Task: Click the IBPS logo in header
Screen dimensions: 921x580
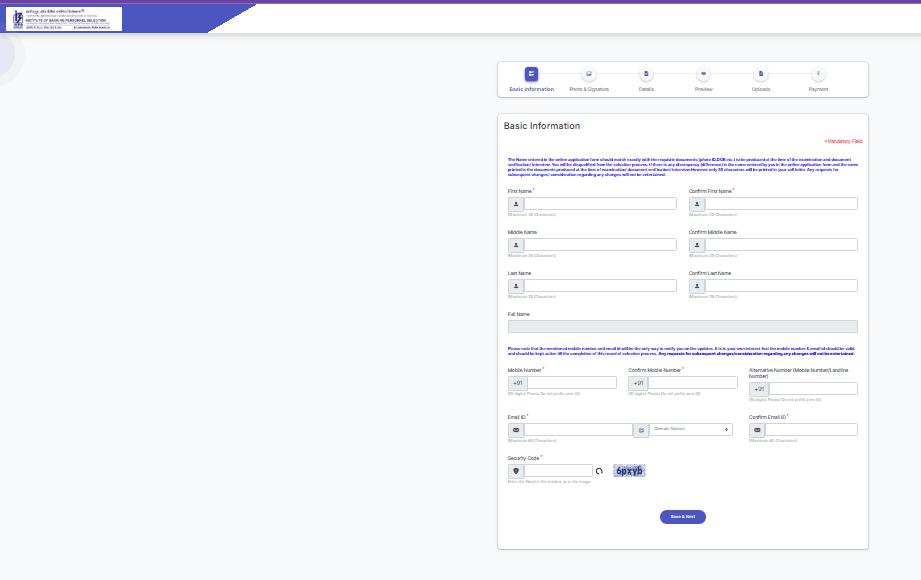Action: click(x=64, y=18)
